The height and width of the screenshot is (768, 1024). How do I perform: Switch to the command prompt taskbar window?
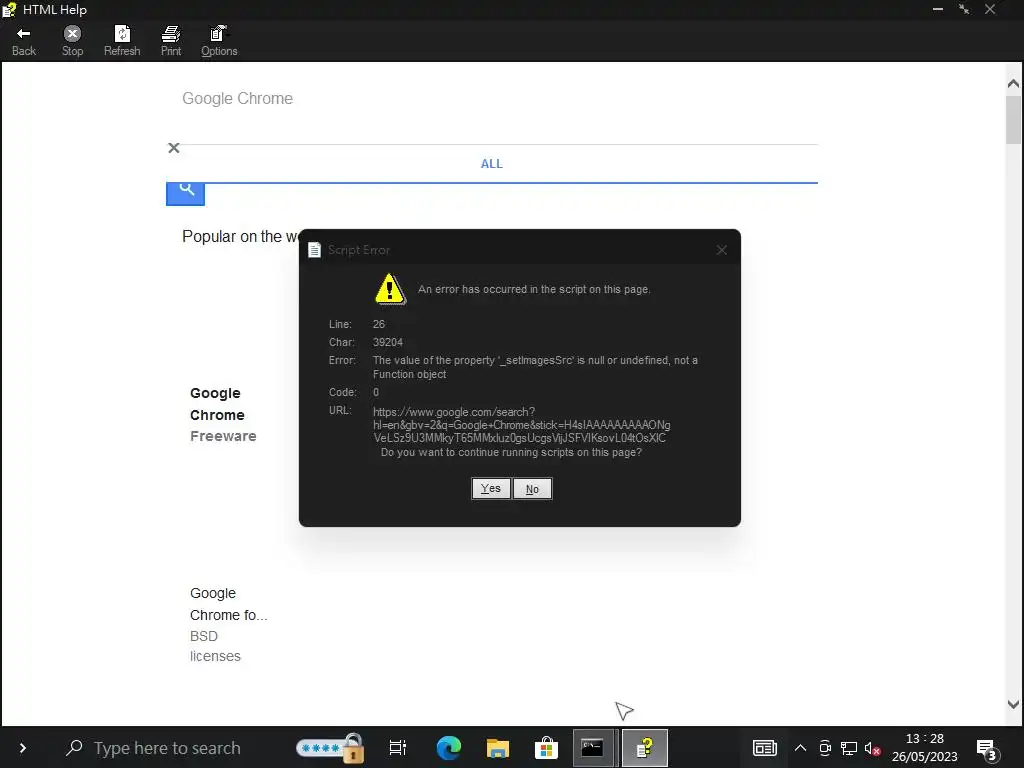coord(593,748)
